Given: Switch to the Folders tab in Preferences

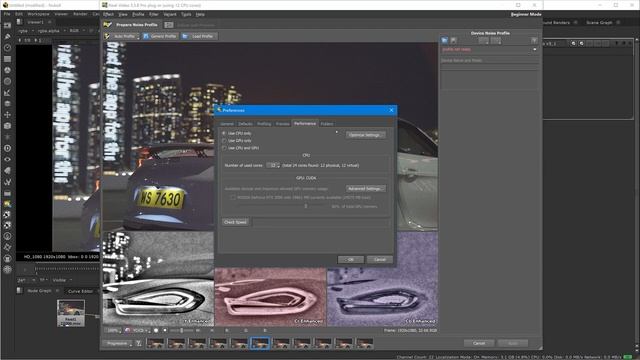Looking at the screenshot, I should click(x=327, y=124).
